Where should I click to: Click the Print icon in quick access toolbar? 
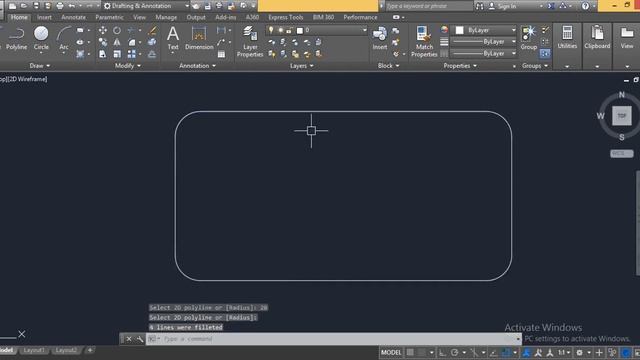point(60,6)
